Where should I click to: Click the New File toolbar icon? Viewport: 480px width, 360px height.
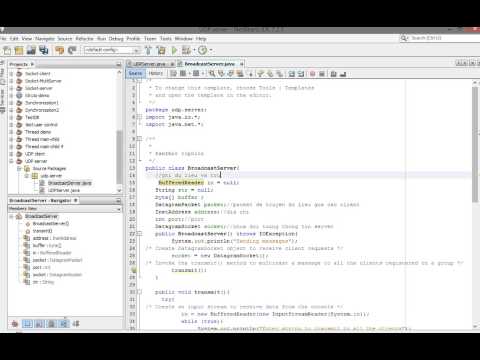(x=7, y=50)
